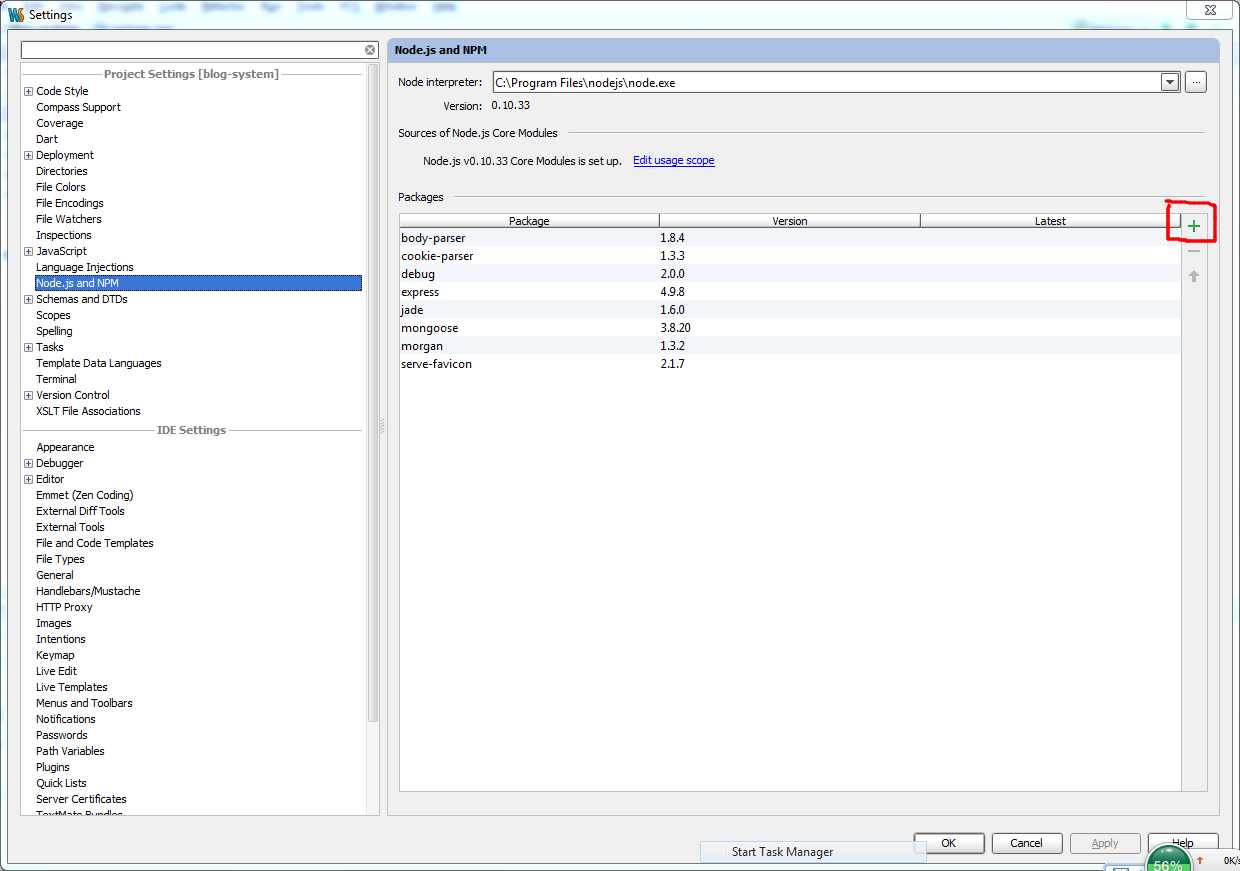Open the Edit usage scope link
The image size is (1240, 871).
coord(674,160)
